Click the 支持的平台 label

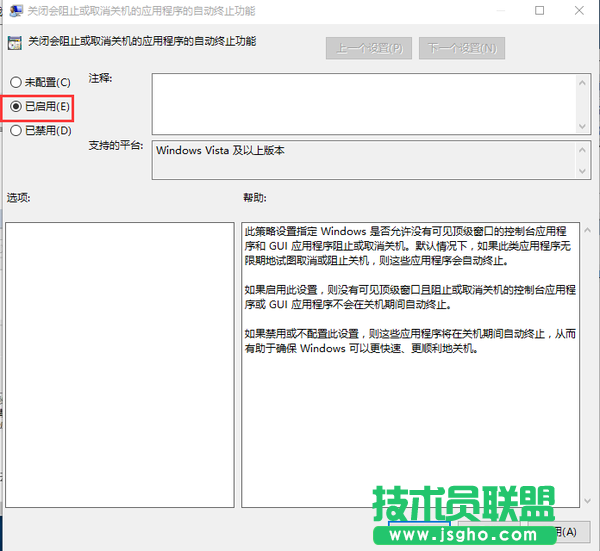point(116,145)
